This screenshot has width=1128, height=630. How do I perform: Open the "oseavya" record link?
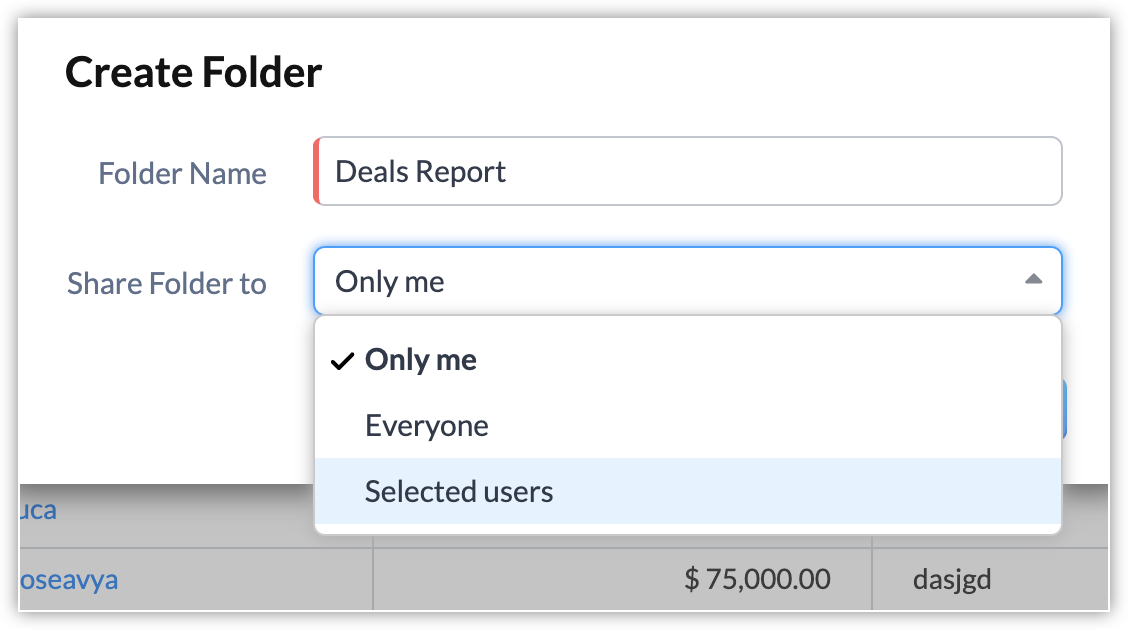click(x=68, y=579)
